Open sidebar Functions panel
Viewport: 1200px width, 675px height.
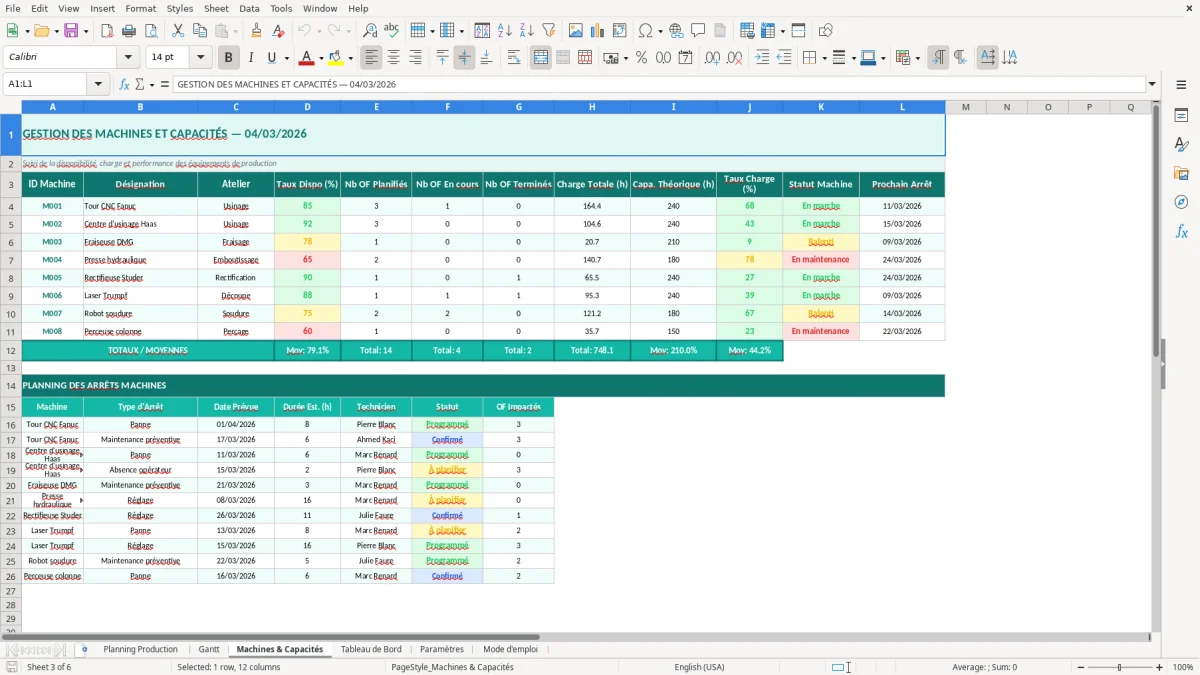point(1181,232)
